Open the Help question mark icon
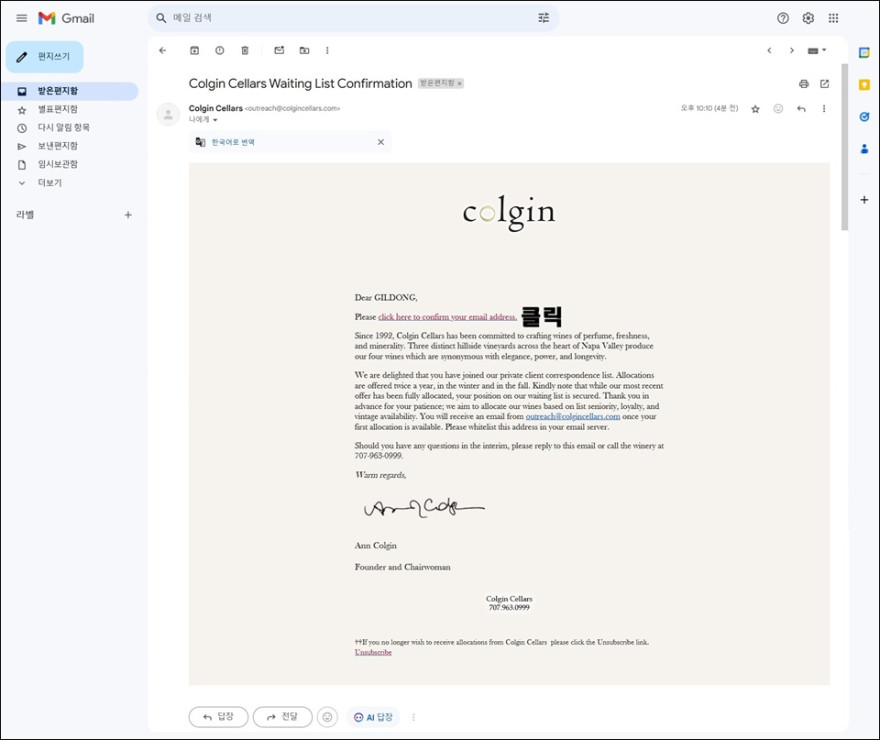The height and width of the screenshot is (740, 880). click(x=783, y=18)
